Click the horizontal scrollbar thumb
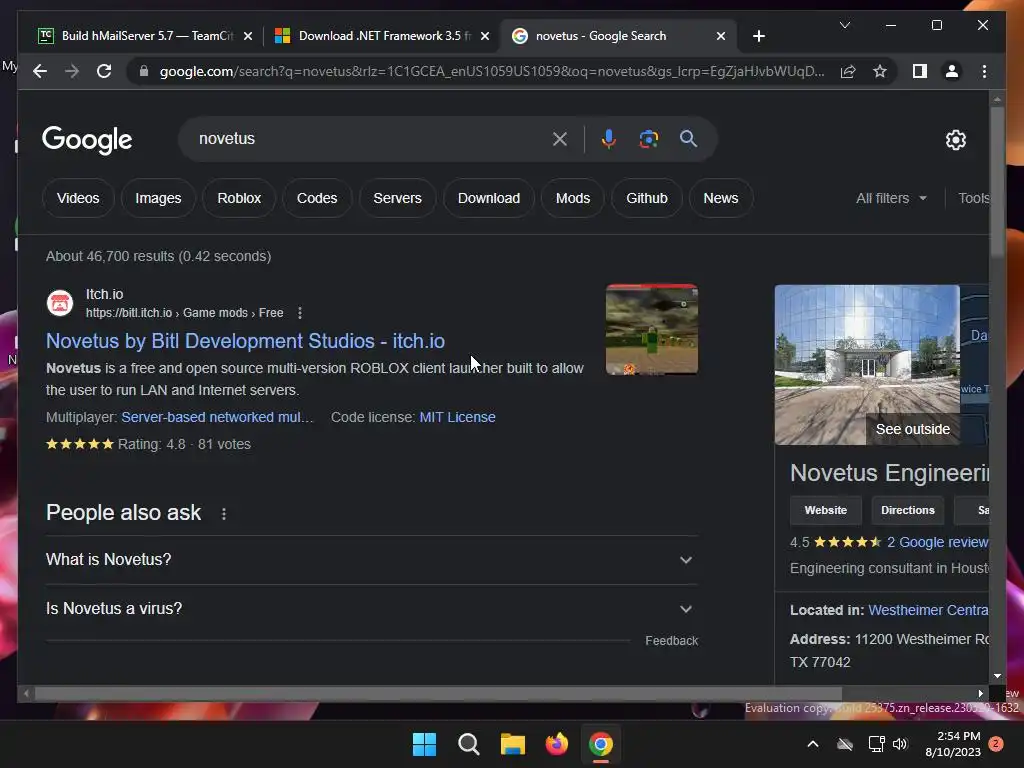The image size is (1024, 768). tap(438, 694)
